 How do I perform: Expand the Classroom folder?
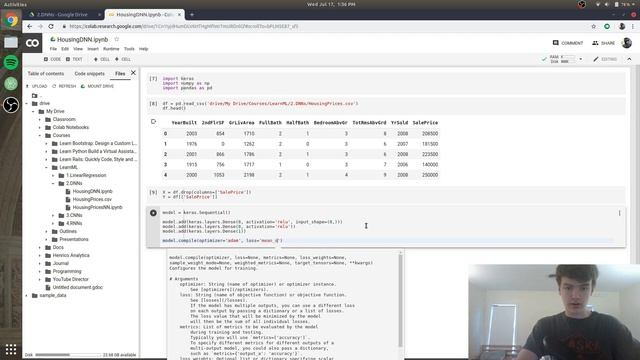pyautogui.click(x=40, y=119)
